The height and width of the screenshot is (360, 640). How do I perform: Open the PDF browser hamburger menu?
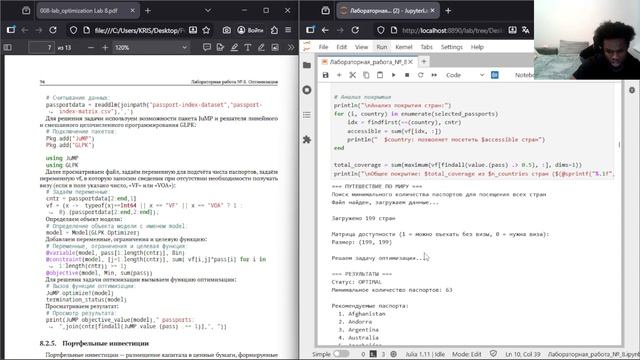tap(288, 30)
